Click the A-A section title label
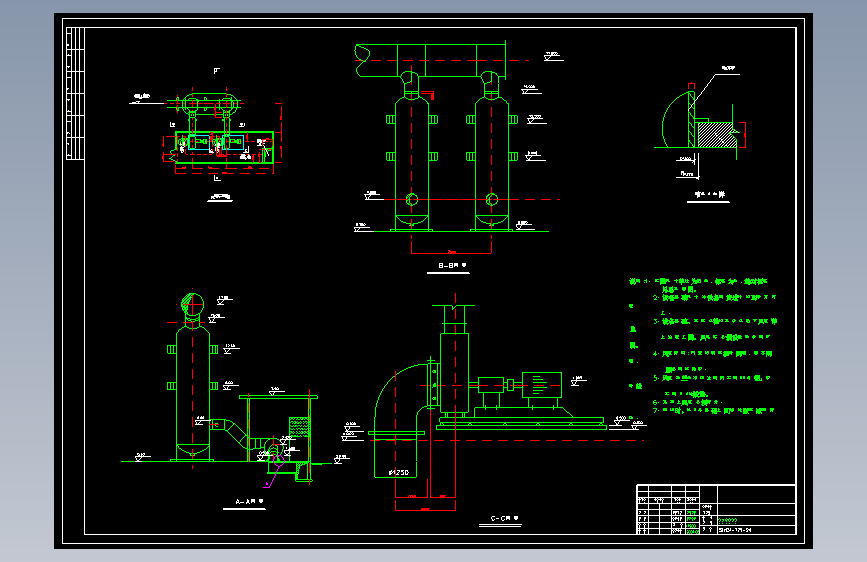 click(249, 502)
